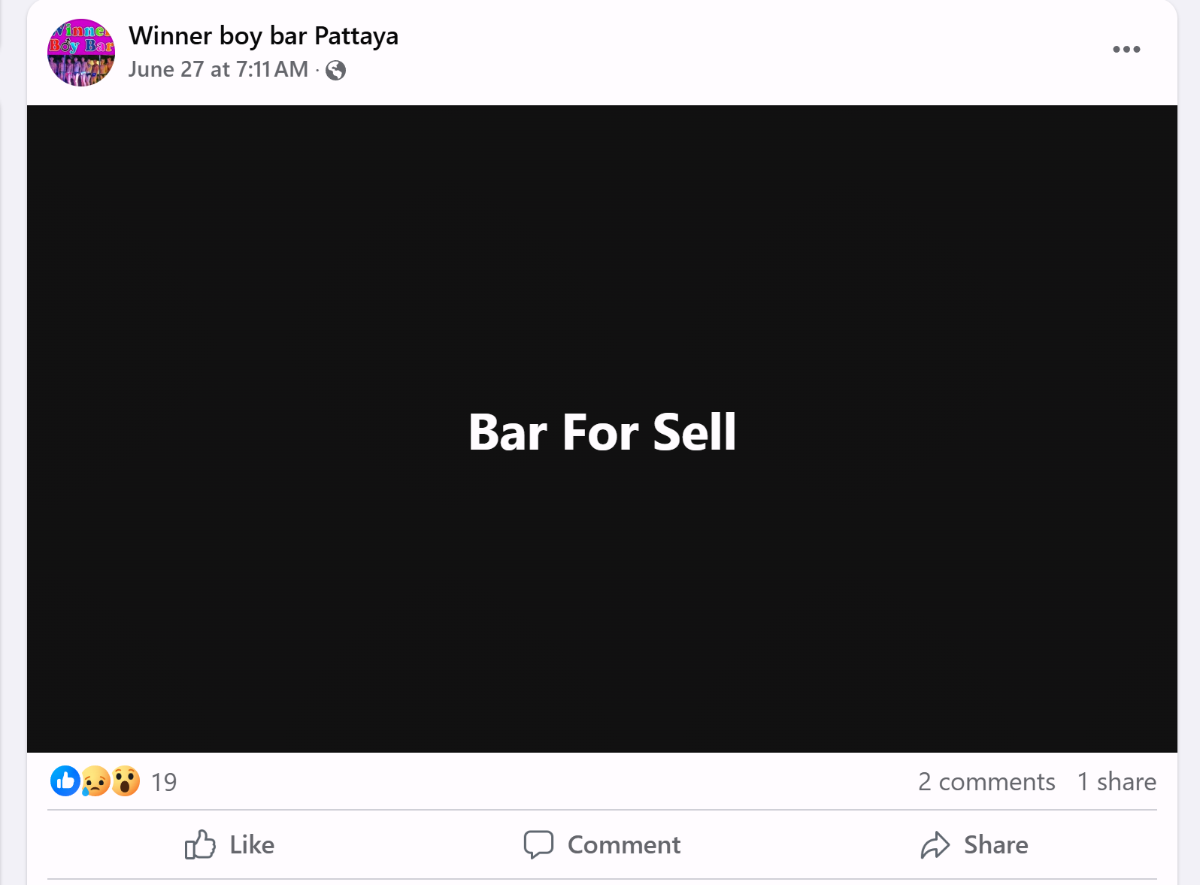
Task: Open the three-dots post options menu
Action: (x=1126, y=50)
